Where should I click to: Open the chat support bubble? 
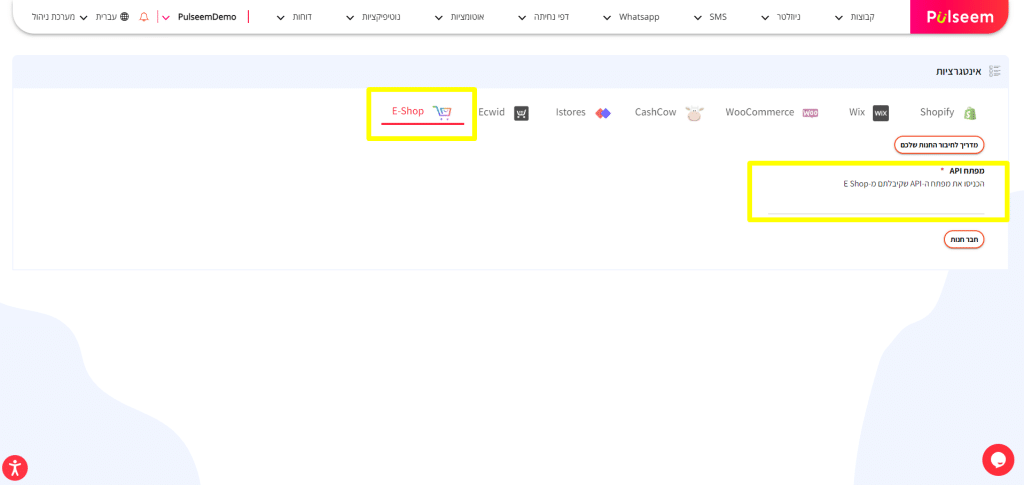pyautogui.click(x=998, y=460)
